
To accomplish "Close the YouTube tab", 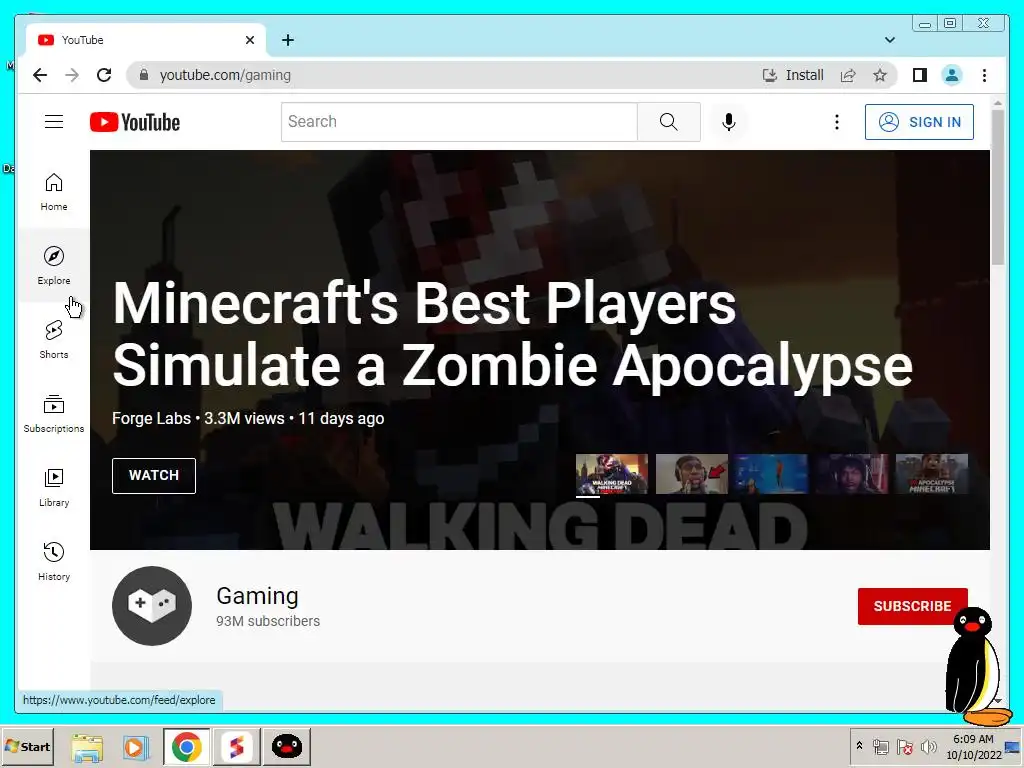I will point(249,40).
